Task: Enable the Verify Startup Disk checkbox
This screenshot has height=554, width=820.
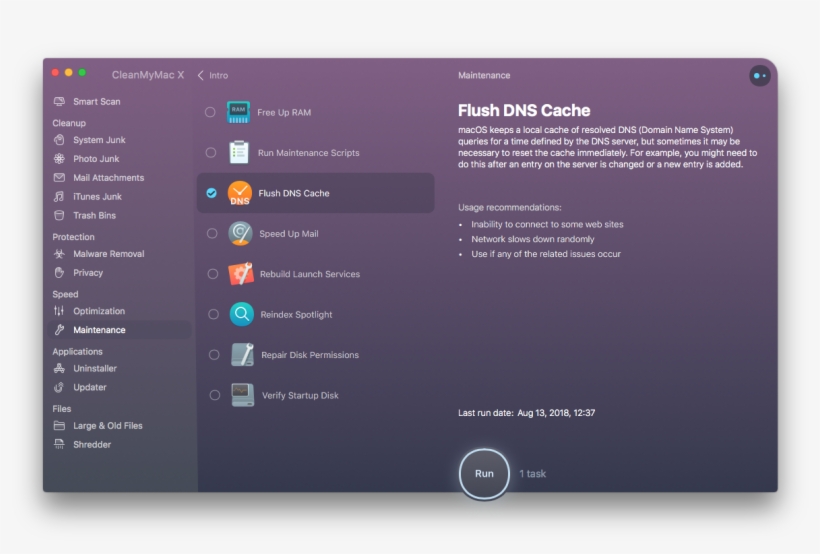Action: [x=214, y=395]
